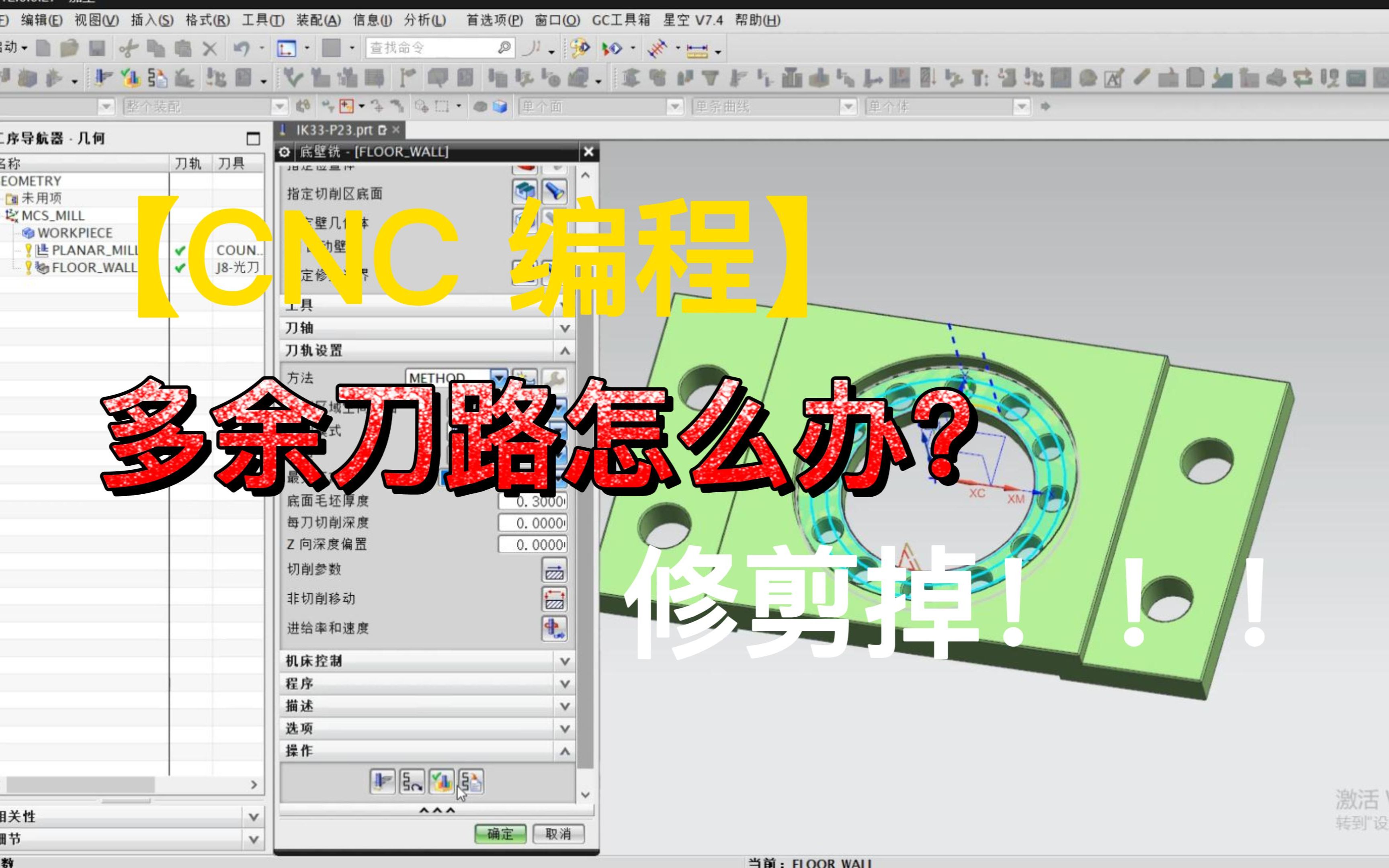Open the 非切削移动 (non-cutting moves) icon

555,599
